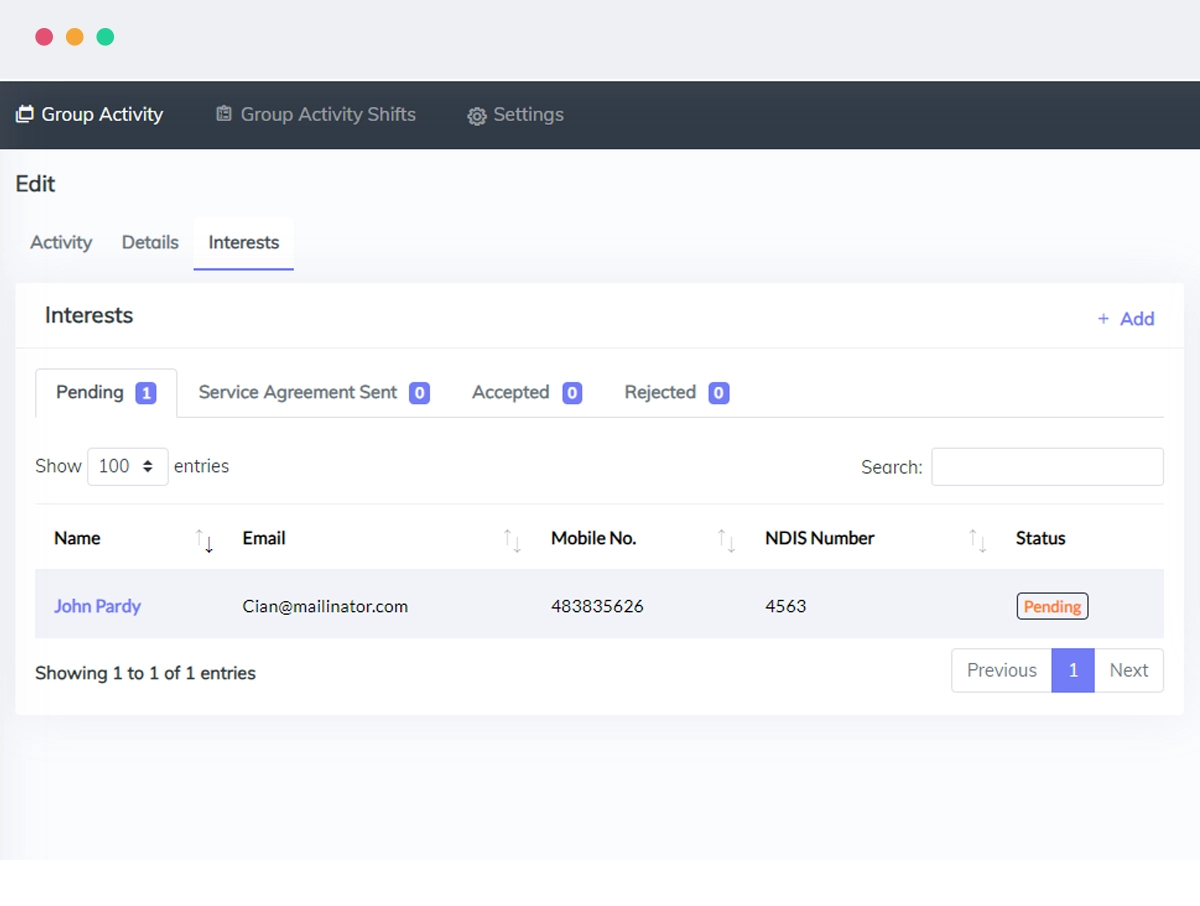This screenshot has height=906, width=1200.
Task: Open the Settings menu
Action: (x=516, y=115)
